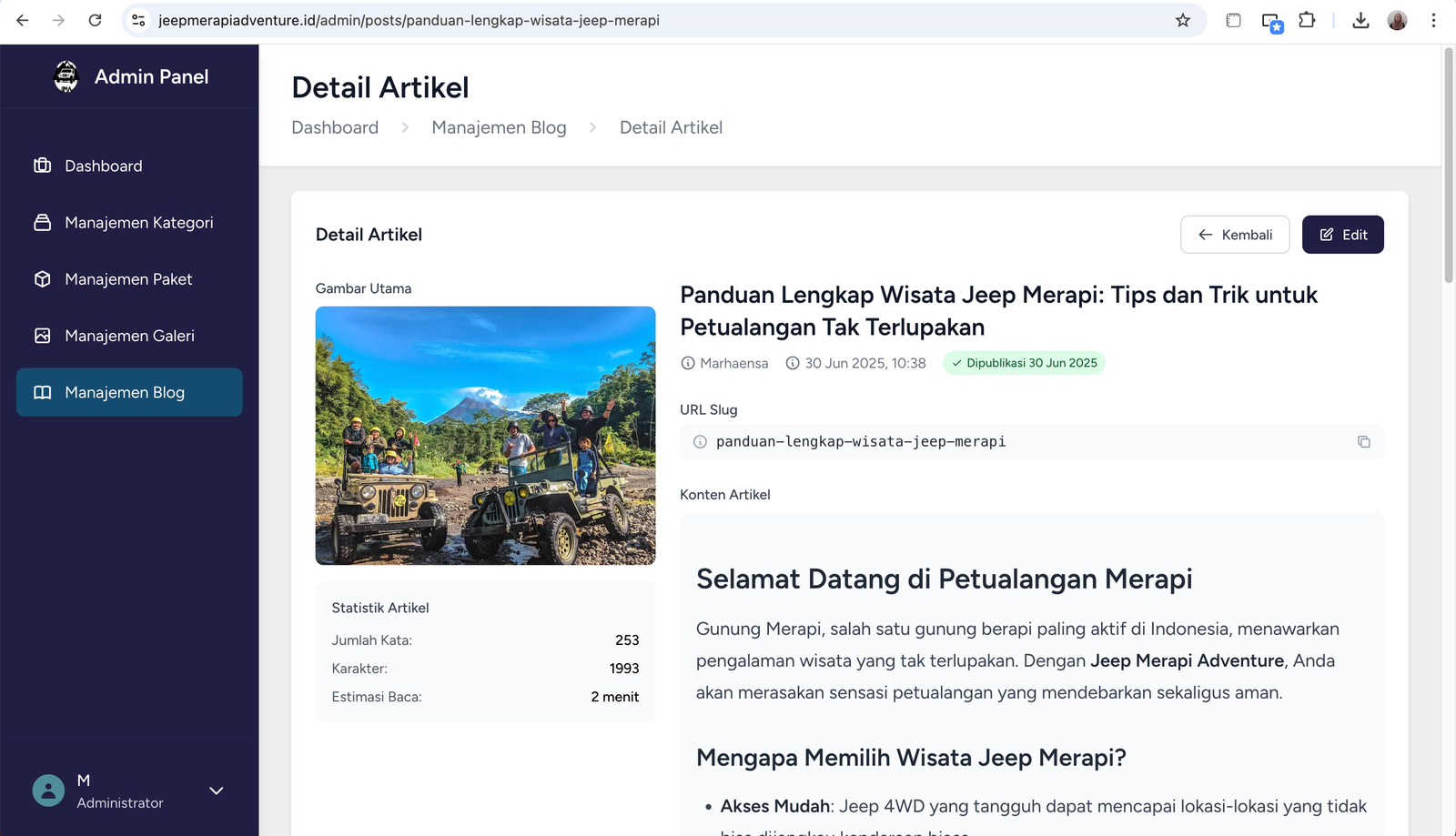Viewport: 1456px width, 836px height.
Task: Click the jeep logo in Admin Panel header
Action: click(x=66, y=76)
